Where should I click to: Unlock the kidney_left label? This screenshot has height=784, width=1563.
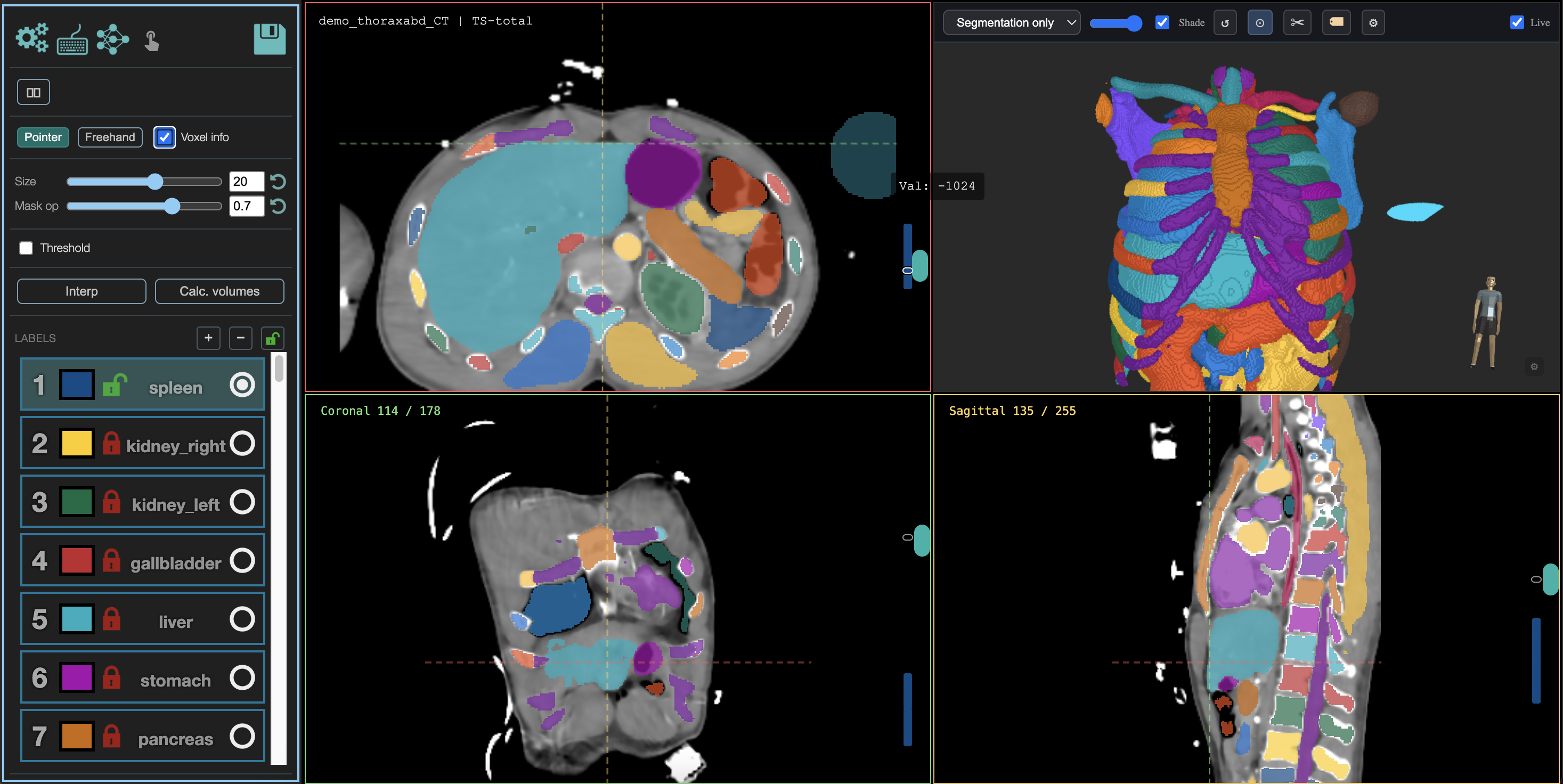click(x=111, y=502)
